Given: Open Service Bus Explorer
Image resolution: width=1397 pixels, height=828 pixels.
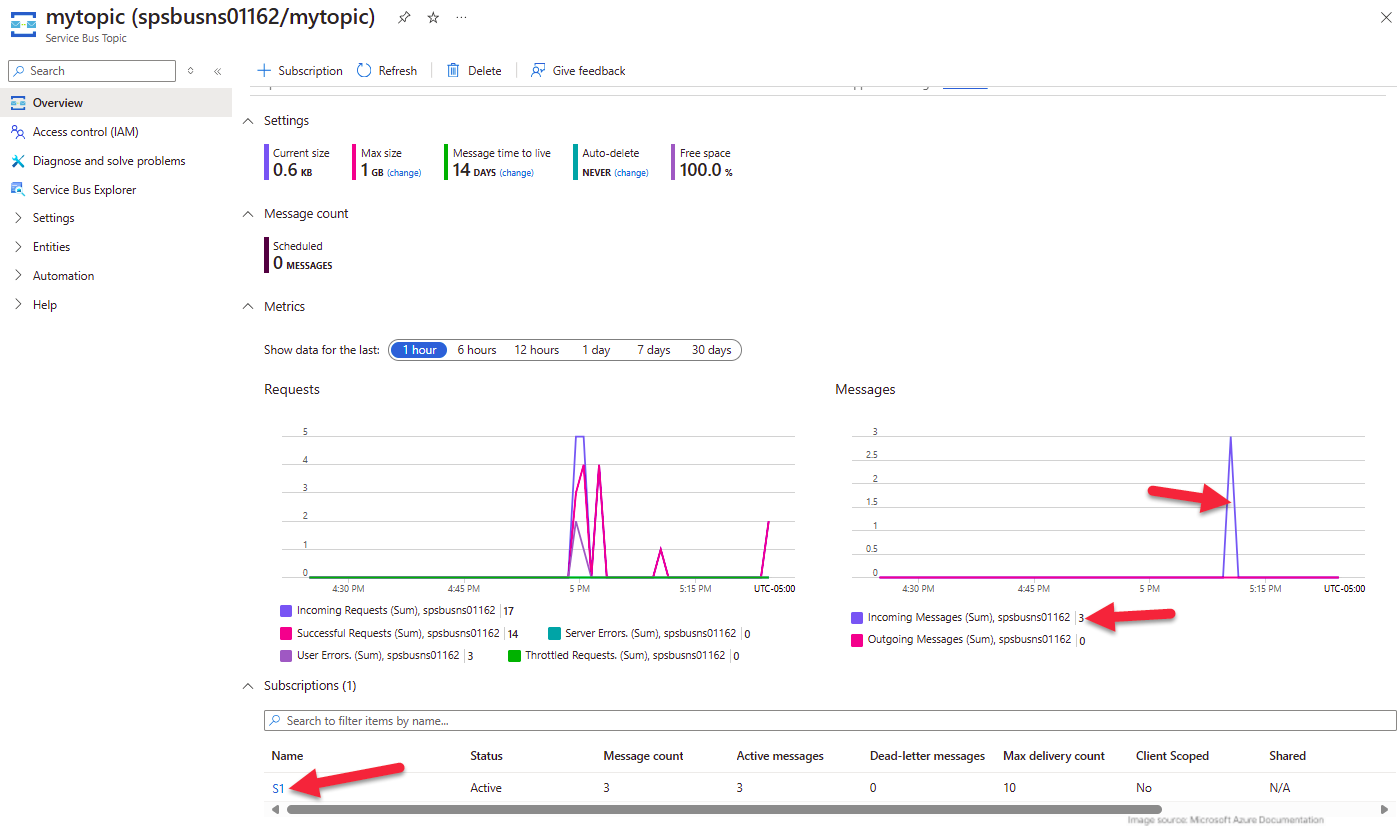Looking at the screenshot, I should [84, 190].
